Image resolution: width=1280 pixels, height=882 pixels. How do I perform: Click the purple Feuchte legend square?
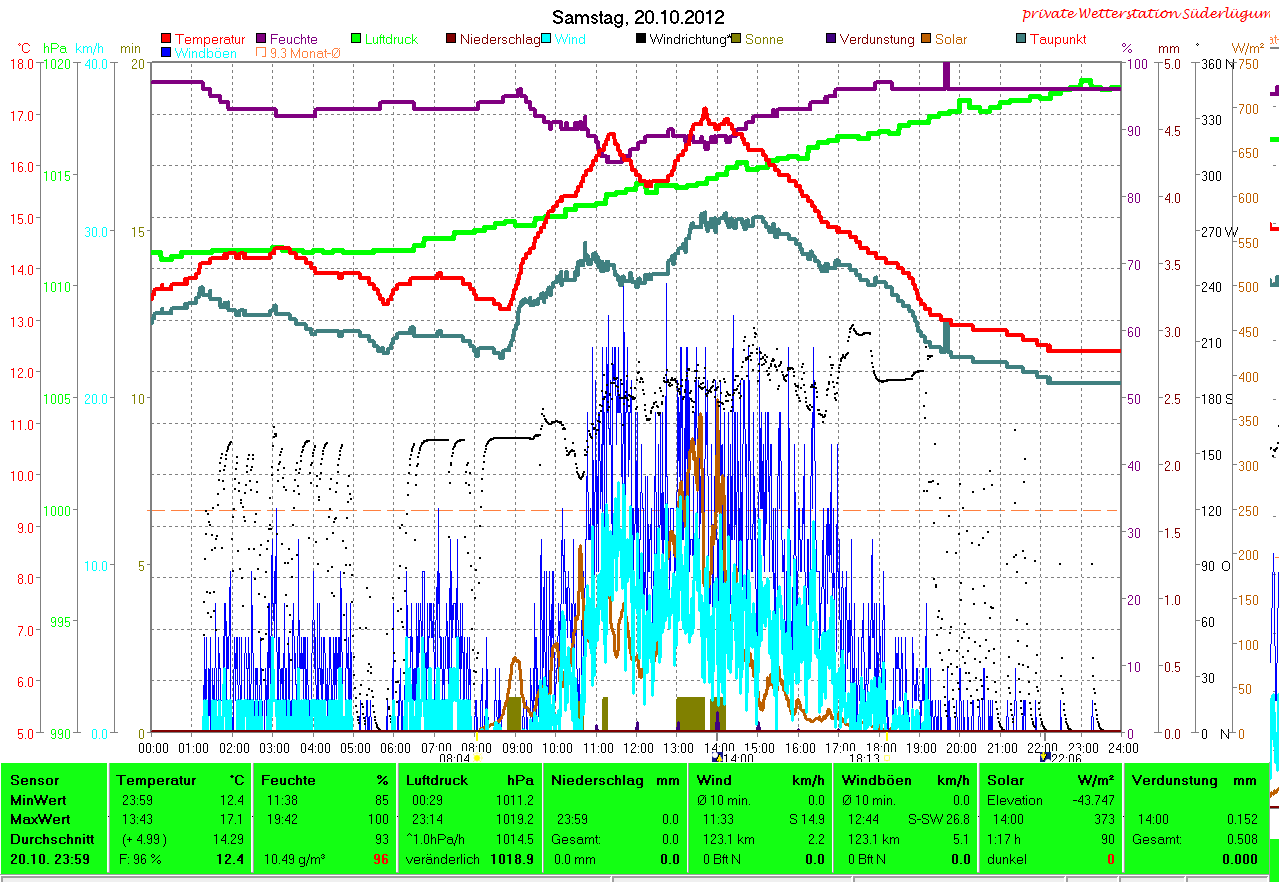[x=261, y=39]
